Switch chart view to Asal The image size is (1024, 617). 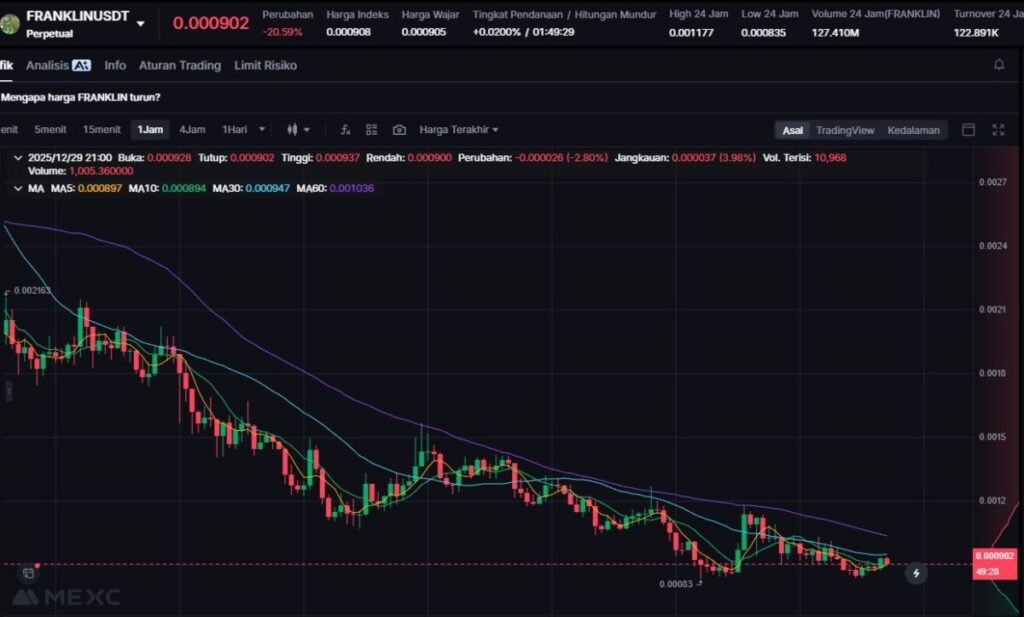click(792, 130)
